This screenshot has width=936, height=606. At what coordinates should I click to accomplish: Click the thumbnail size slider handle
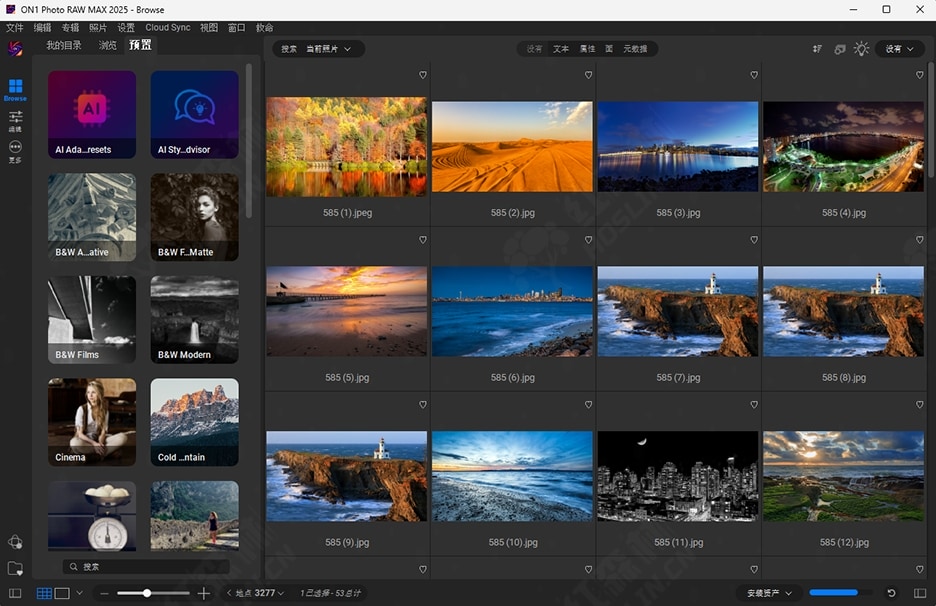pyautogui.click(x=147, y=593)
